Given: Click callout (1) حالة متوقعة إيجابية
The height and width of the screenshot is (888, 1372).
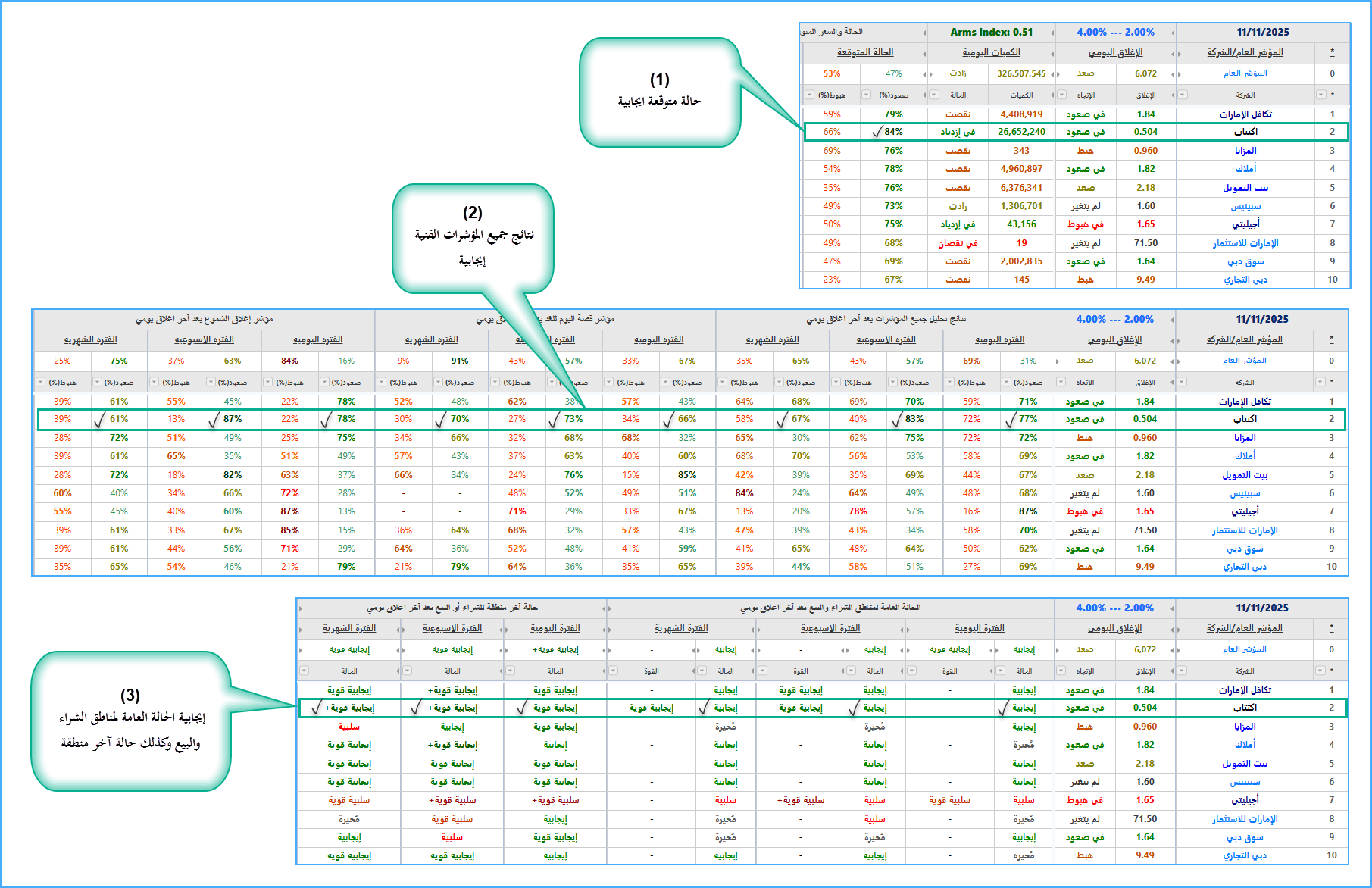Looking at the screenshot, I should click(658, 92).
